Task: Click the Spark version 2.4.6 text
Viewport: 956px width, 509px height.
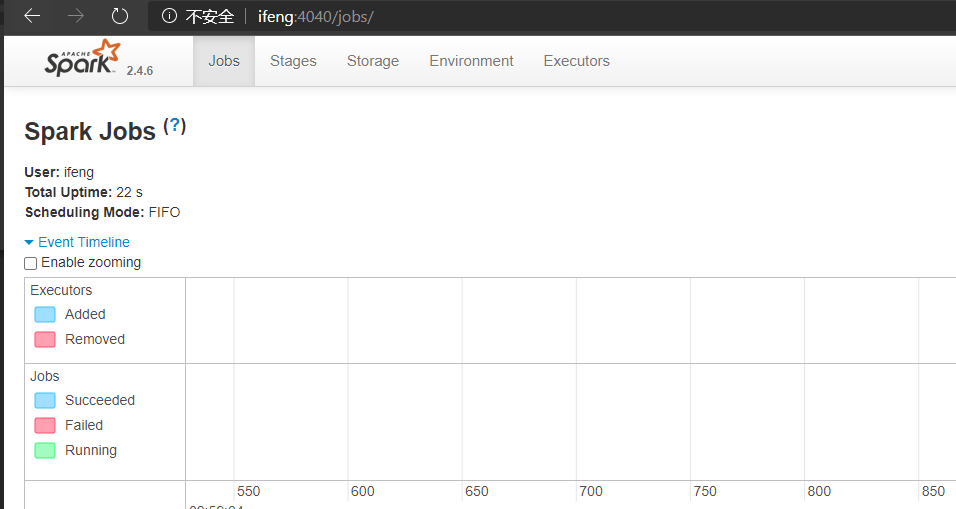Action: [x=140, y=71]
